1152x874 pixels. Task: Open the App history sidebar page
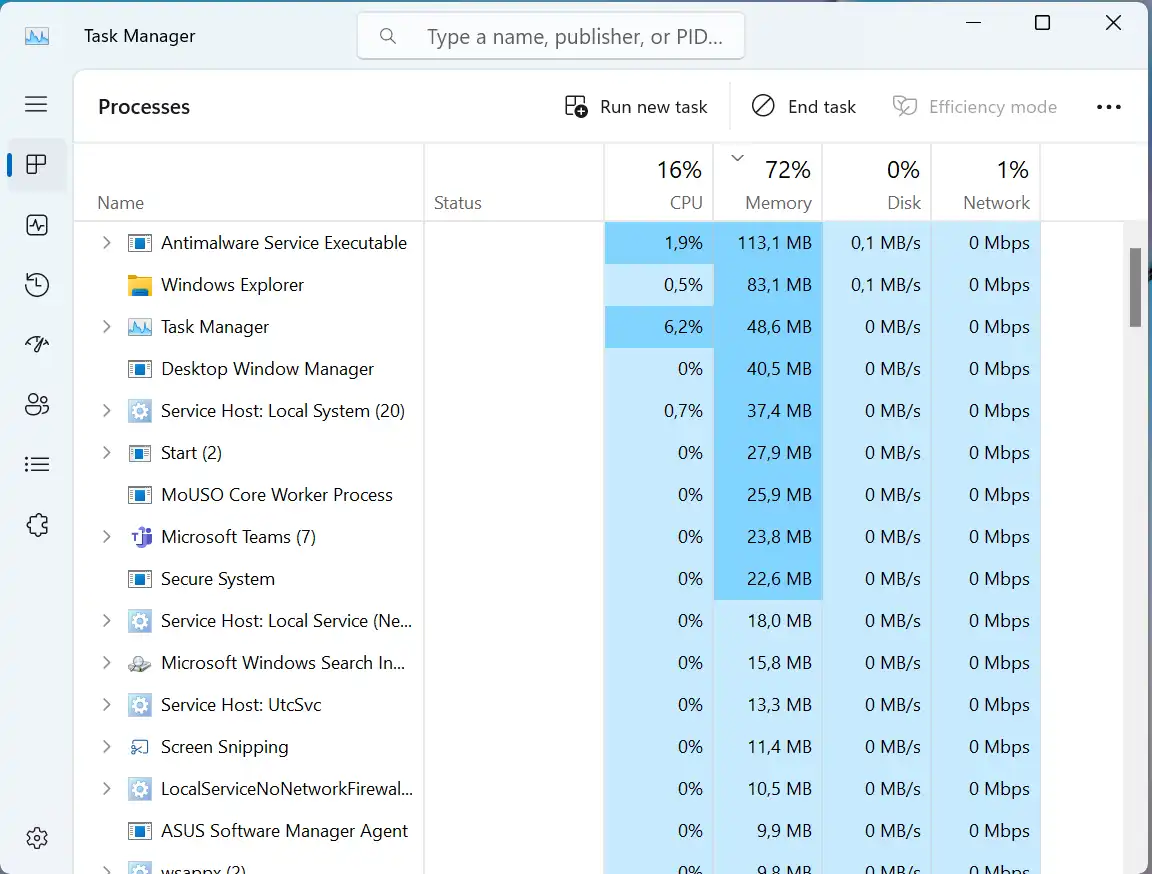(36, 285)
